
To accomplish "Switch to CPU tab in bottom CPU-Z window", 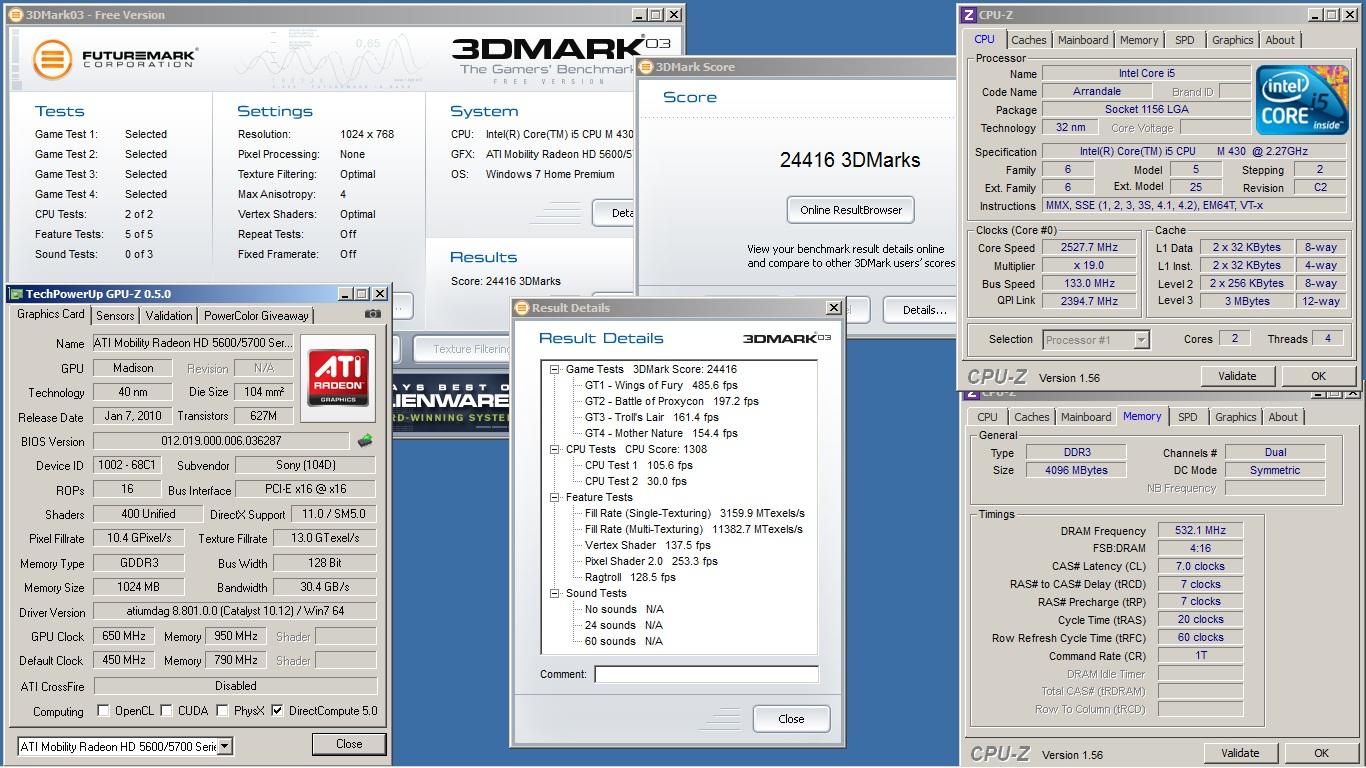I will (987, 417).
